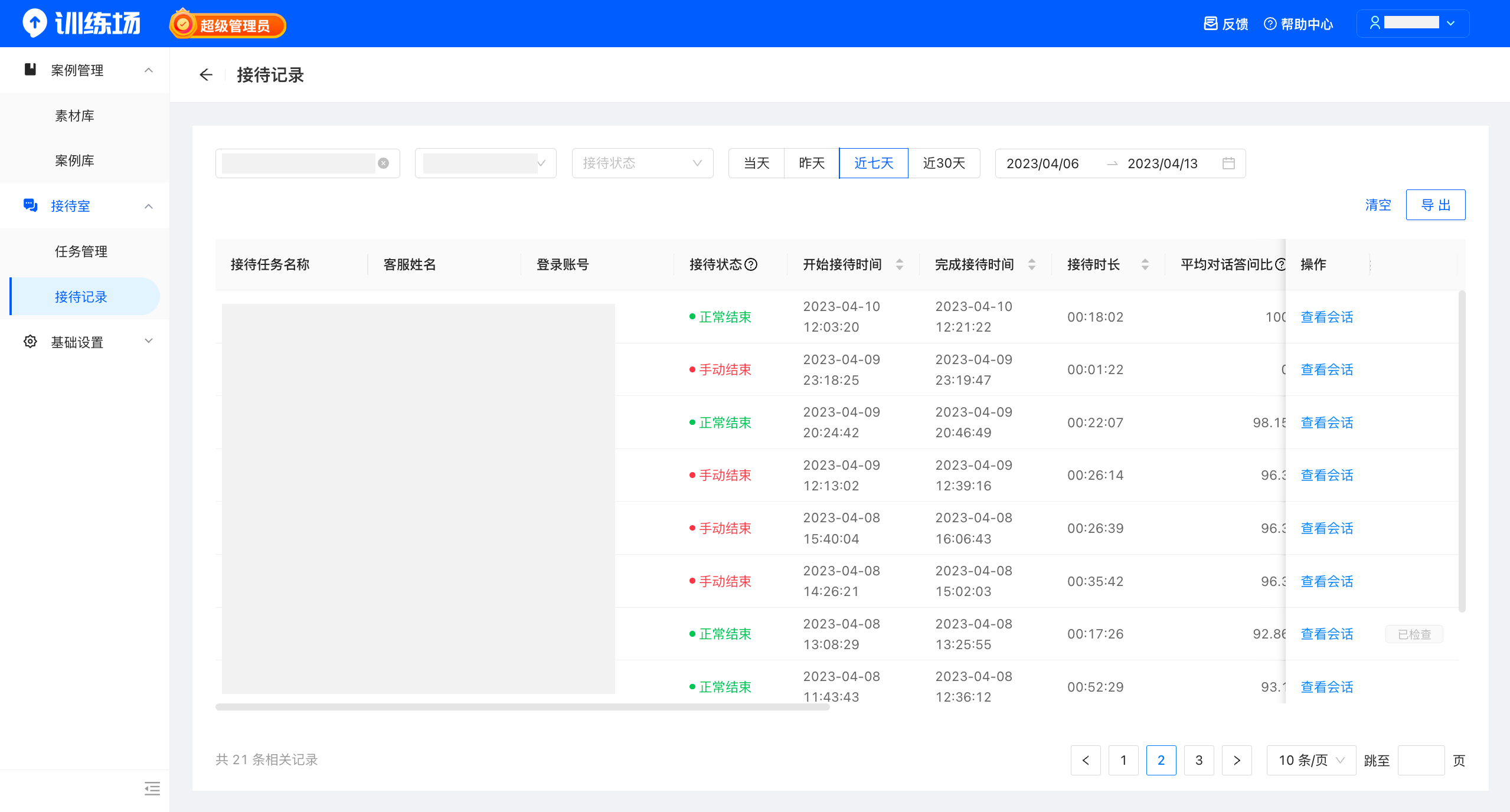Click the 00:18:02 duration cell
This screenshot has height=812, width=1510.
pyautogui.click(x=1095, y=317)
